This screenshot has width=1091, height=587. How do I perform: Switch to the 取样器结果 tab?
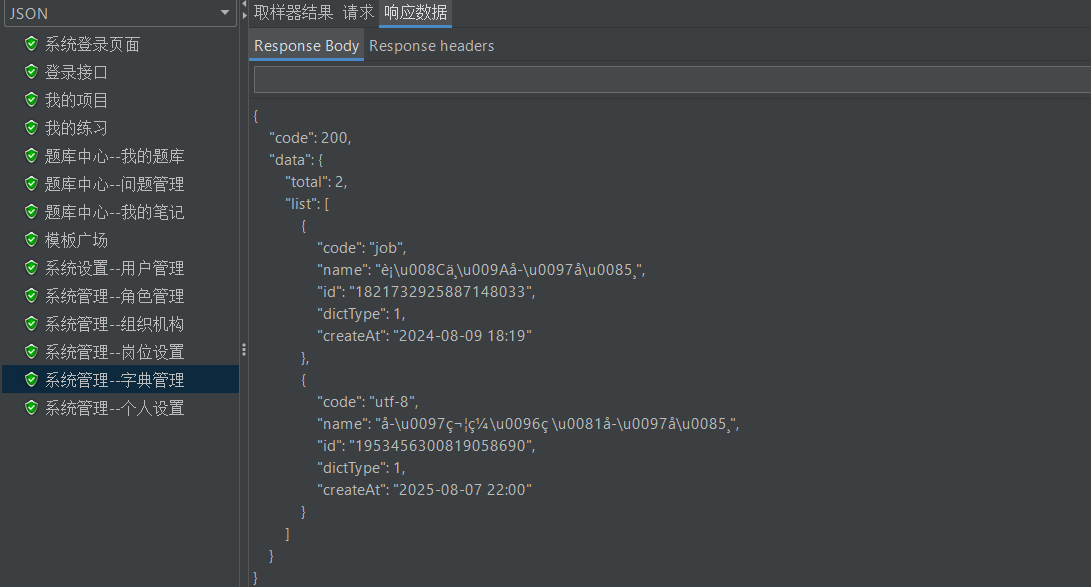(x=294, y=13)
